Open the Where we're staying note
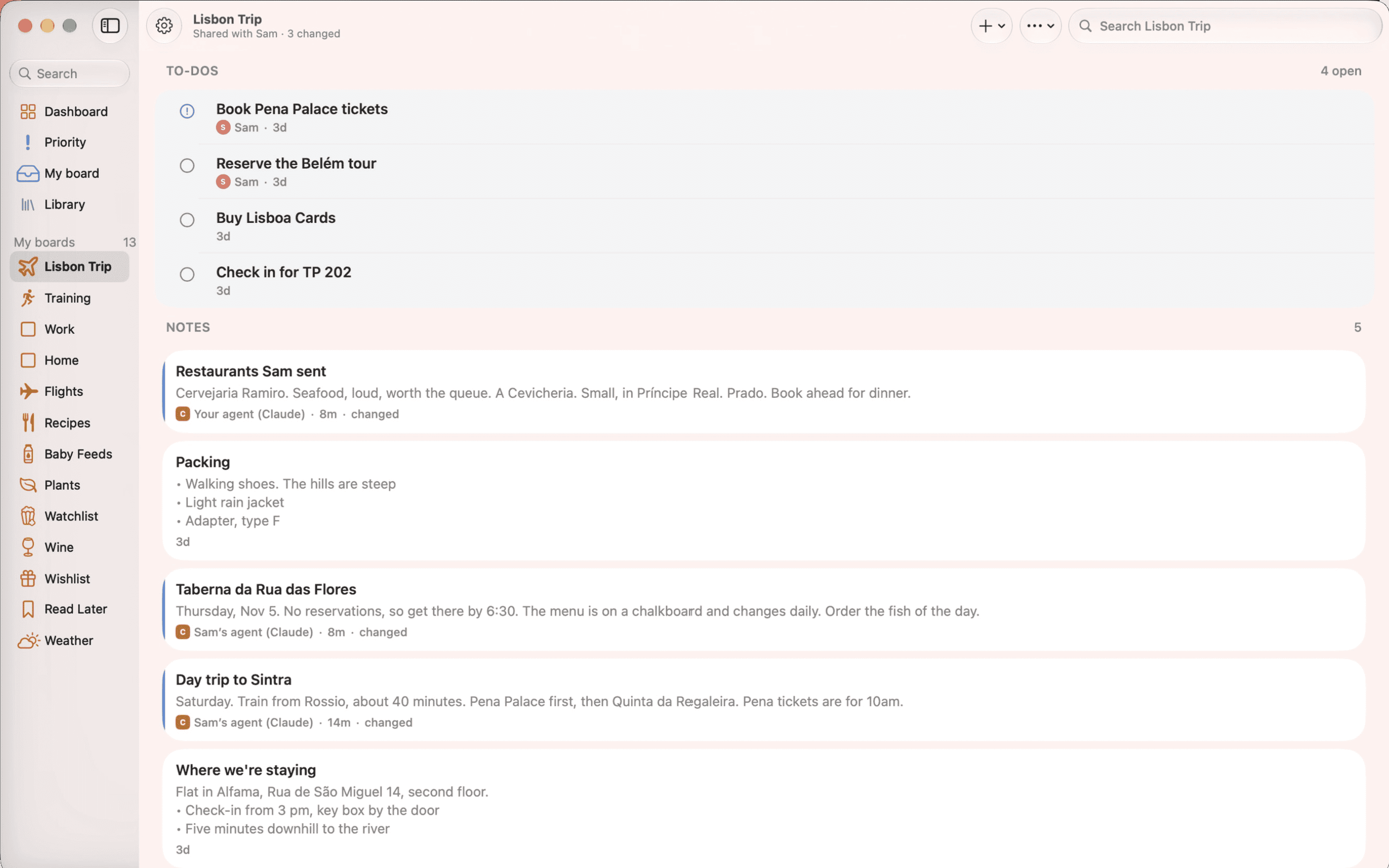 click(764, 808)
